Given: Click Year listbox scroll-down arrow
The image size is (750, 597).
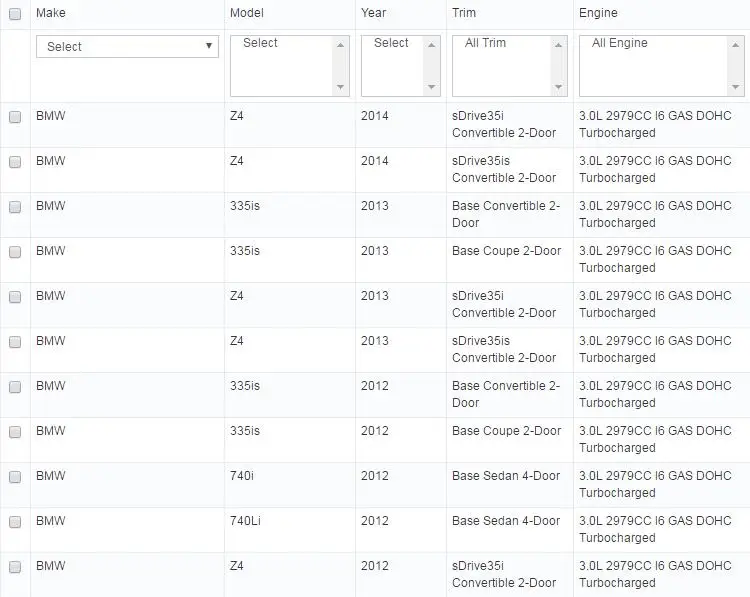Looking at the screenshot, I should [x=431, y=87].
